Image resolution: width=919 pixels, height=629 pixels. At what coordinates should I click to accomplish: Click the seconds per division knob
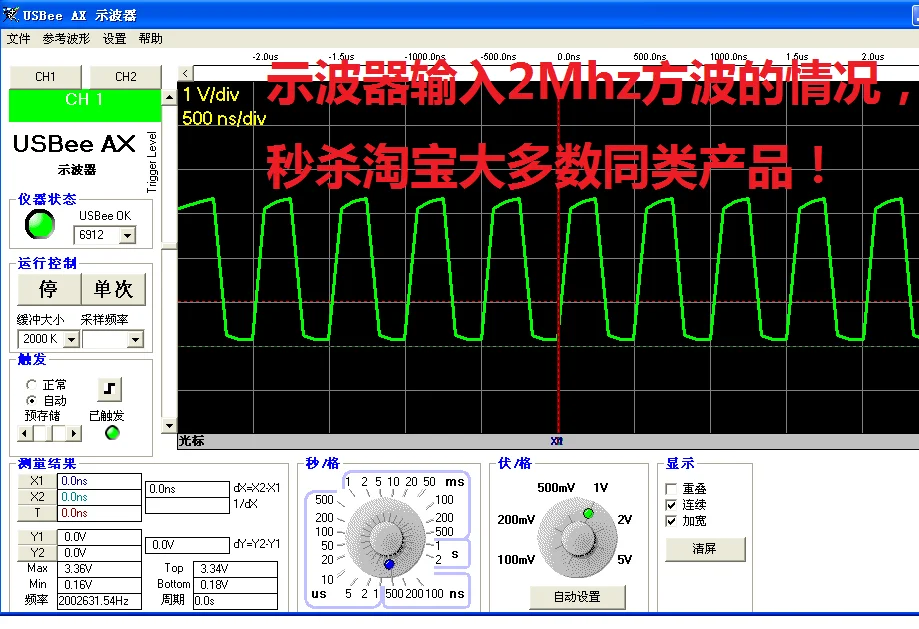pyautogui.click(x=386, y=538)
